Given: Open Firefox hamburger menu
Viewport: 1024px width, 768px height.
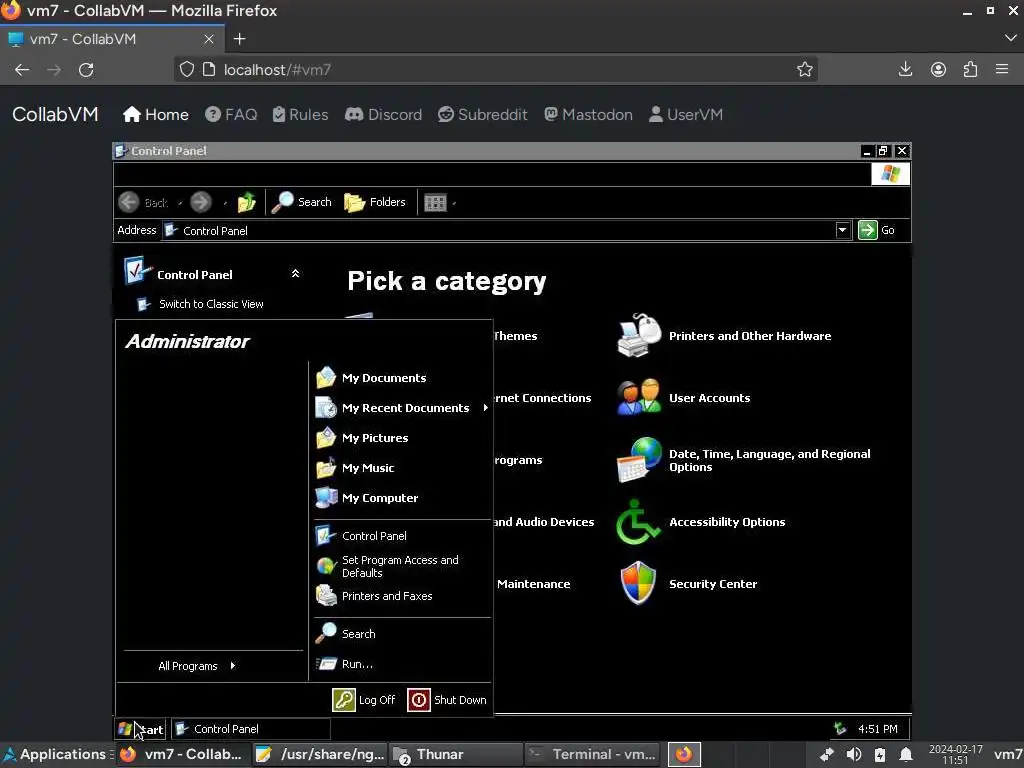Looking at the screenshot, I should 1002,69.
